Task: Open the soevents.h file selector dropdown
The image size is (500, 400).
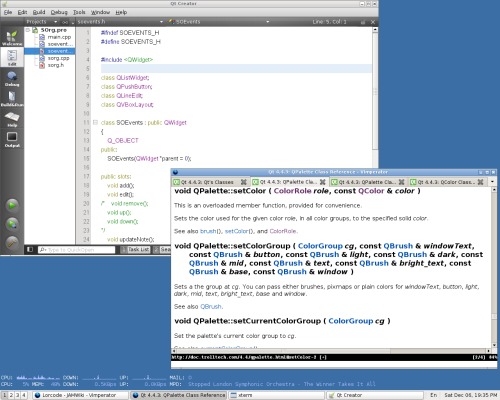Action: coord(161,22)
